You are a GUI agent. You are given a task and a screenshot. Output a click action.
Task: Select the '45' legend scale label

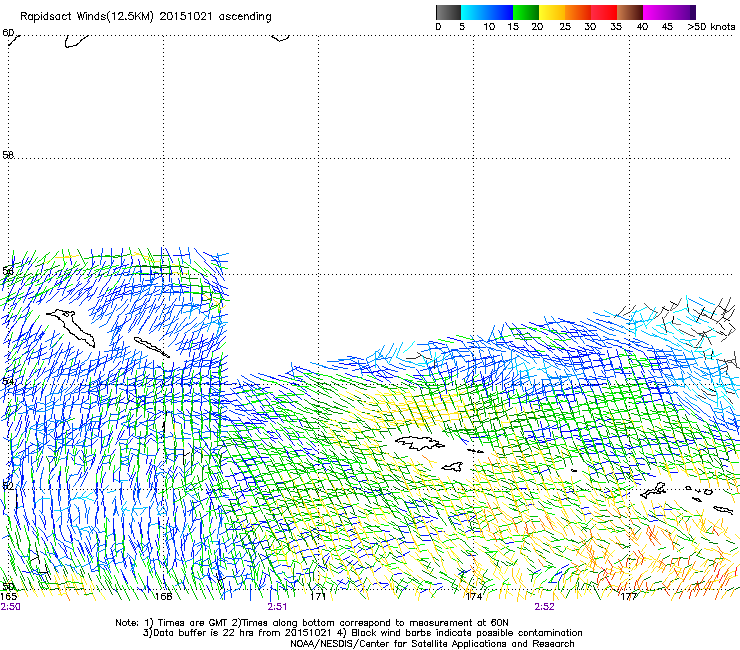667,27
